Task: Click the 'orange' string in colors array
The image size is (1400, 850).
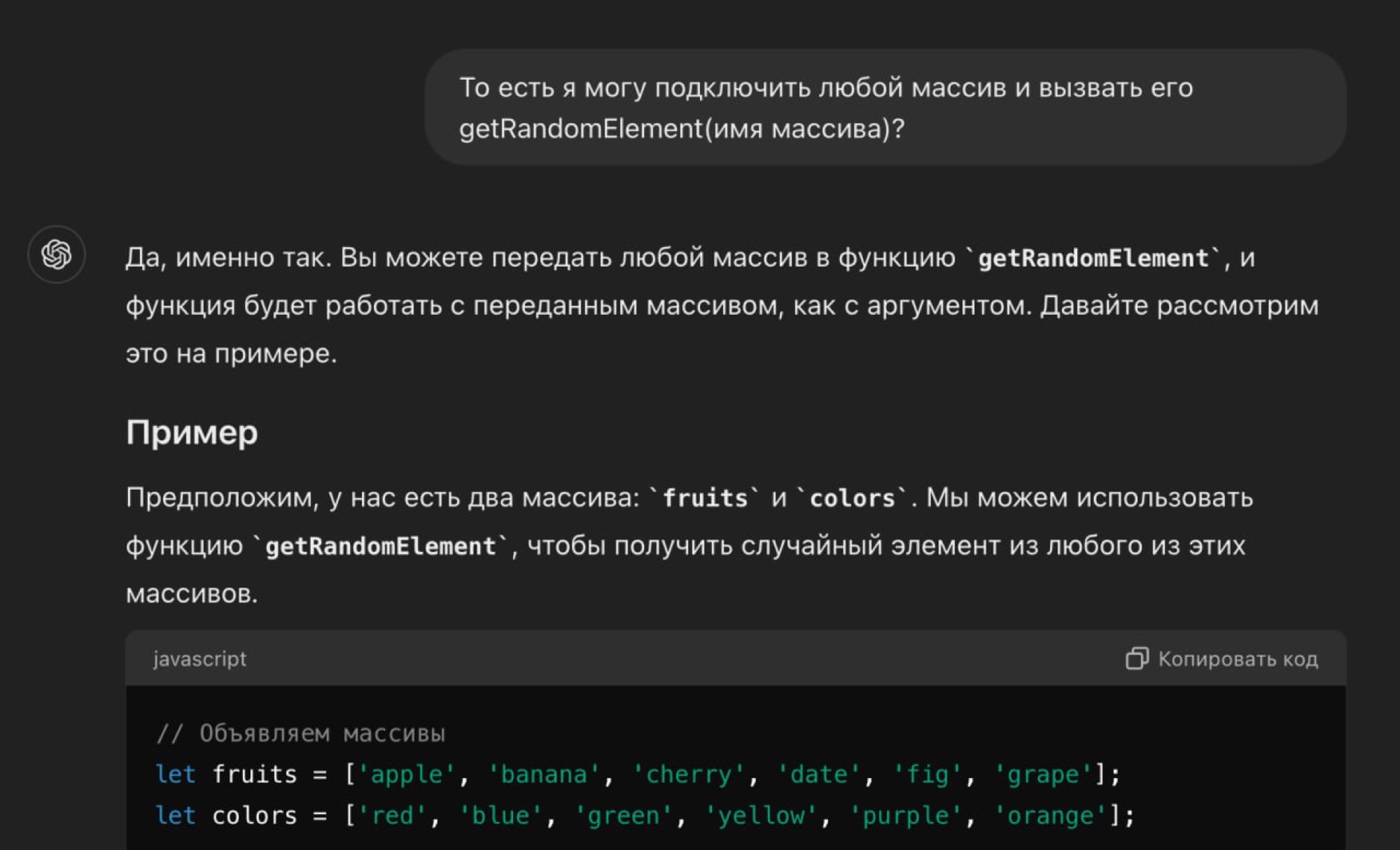Action: pos(1050,816)
